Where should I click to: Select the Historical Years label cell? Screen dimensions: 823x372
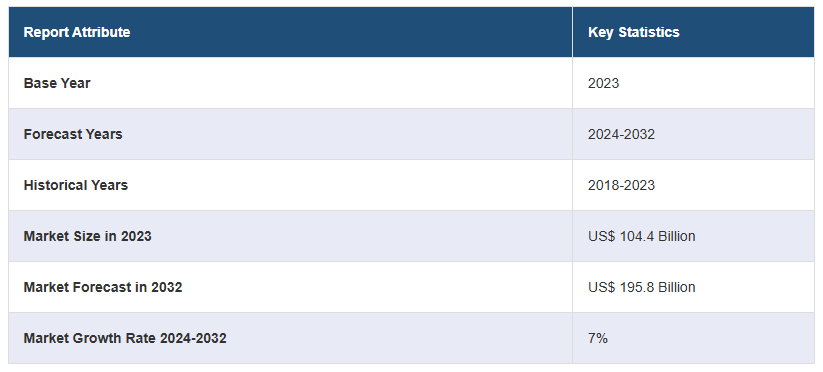[x=290, y=185]
